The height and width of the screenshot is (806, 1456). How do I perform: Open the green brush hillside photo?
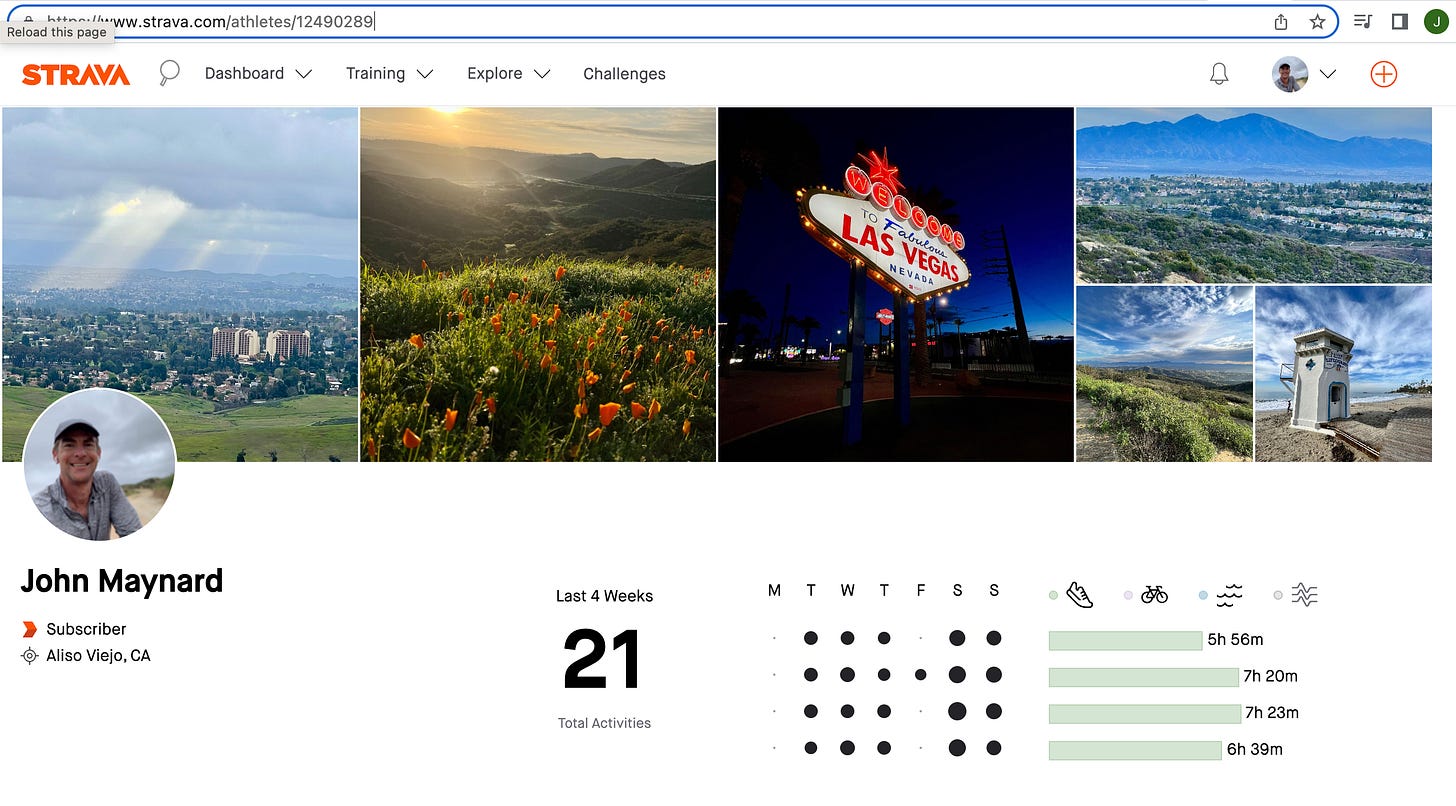pyautogui.click(x=1164, y=374)
